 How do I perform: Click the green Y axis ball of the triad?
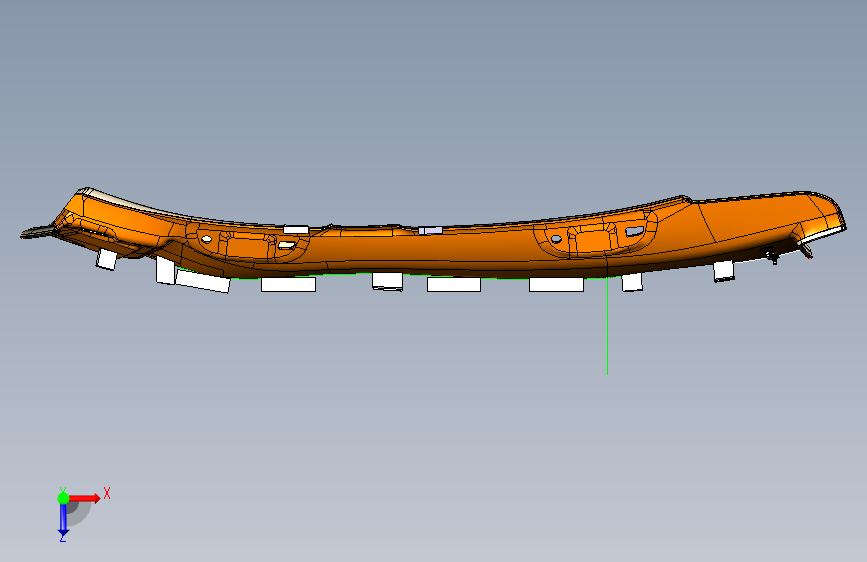pyautogui.click(x=63, y=498)
